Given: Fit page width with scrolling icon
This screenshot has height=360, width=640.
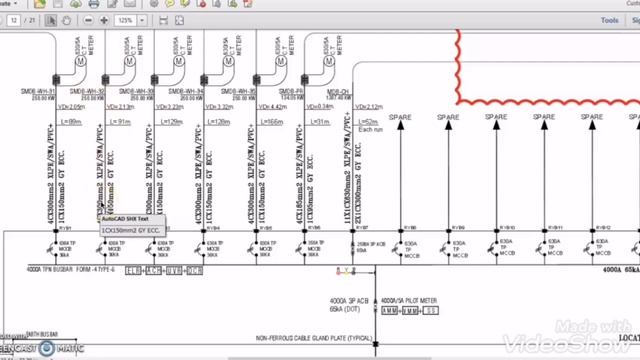Looking at the screenshot, I should pyautogui.click(x=163, y=20).
